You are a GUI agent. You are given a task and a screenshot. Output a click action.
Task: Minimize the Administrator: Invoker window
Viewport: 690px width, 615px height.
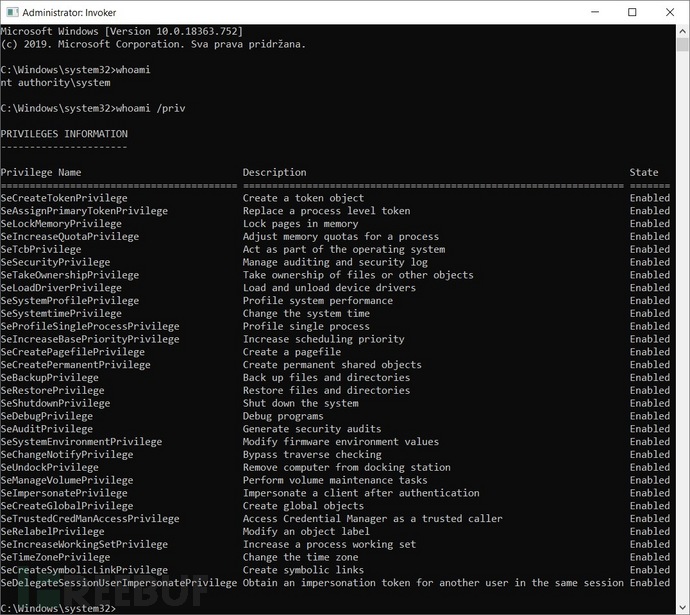[595, 12]
